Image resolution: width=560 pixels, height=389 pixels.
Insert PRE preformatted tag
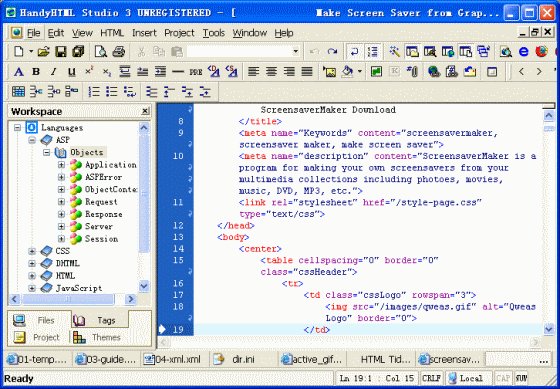[x=196, y=72]
